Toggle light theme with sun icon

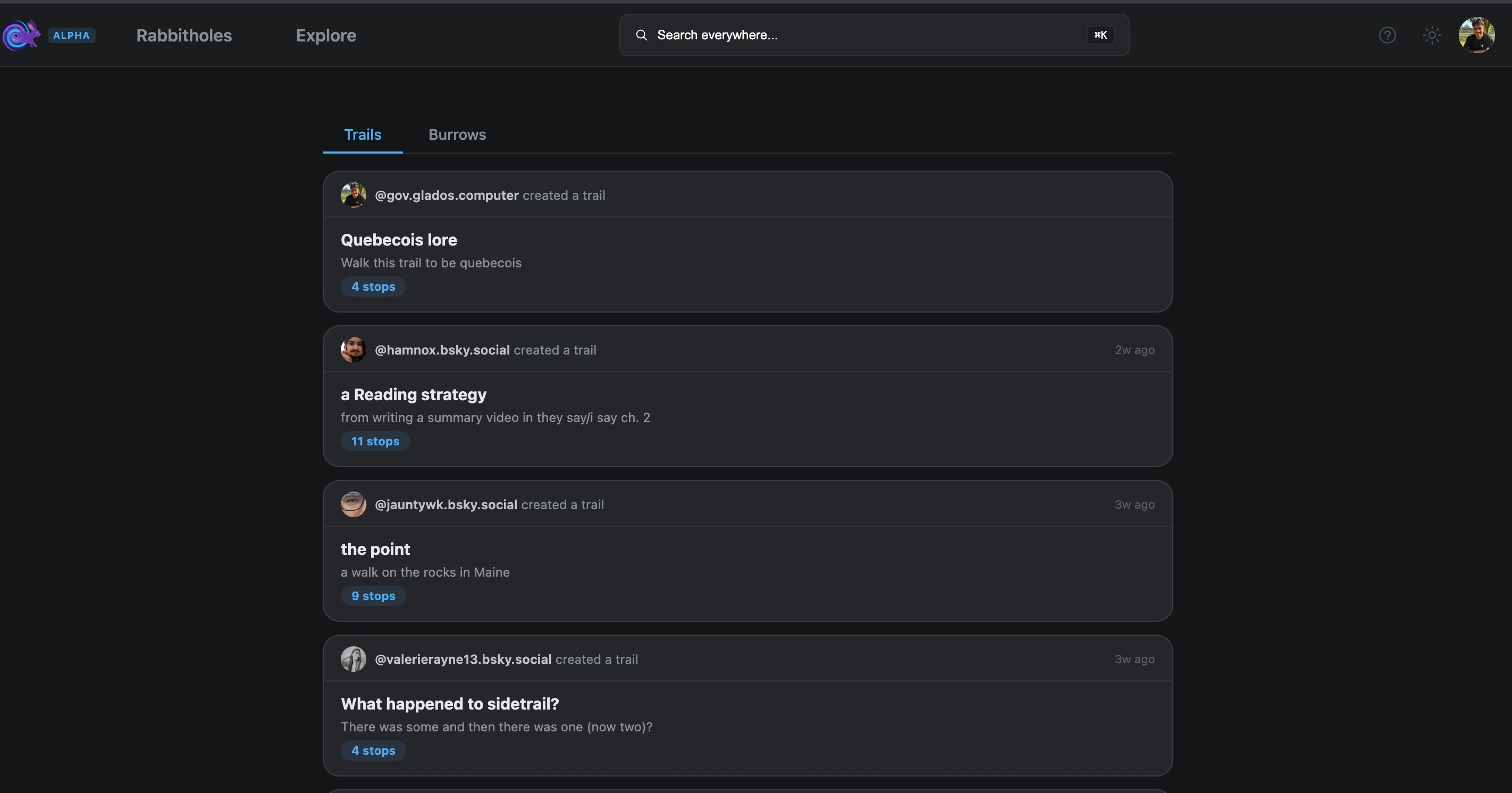pos(1432,35)
